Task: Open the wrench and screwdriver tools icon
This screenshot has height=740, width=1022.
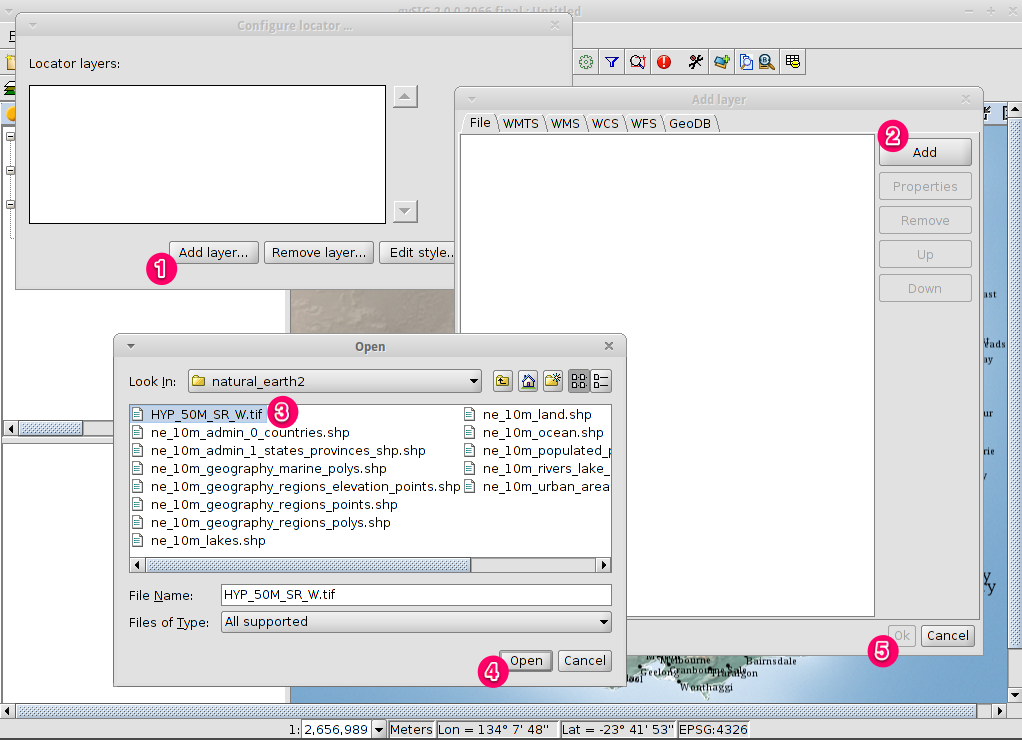Action: pos(695,62)
